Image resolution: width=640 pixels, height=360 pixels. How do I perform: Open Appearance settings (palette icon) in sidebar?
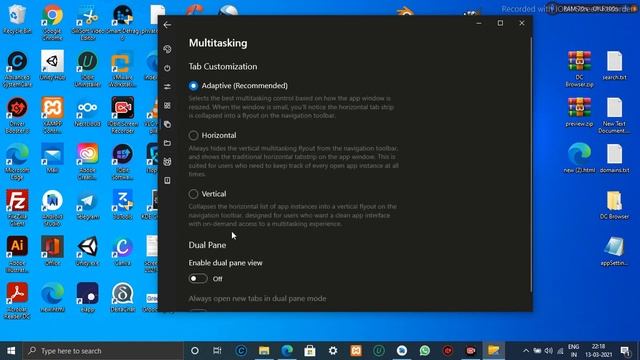point(167,49)
